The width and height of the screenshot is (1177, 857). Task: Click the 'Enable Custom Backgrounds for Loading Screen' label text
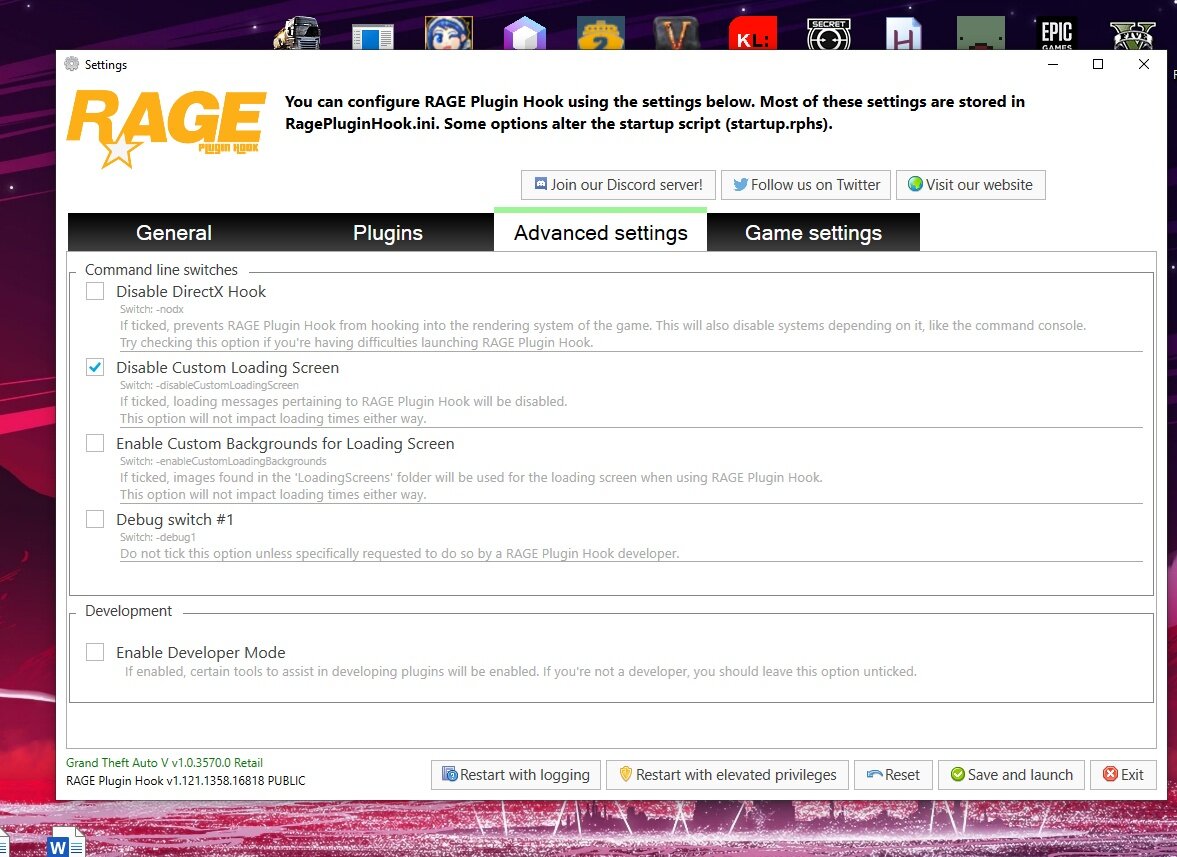(285, 444)
